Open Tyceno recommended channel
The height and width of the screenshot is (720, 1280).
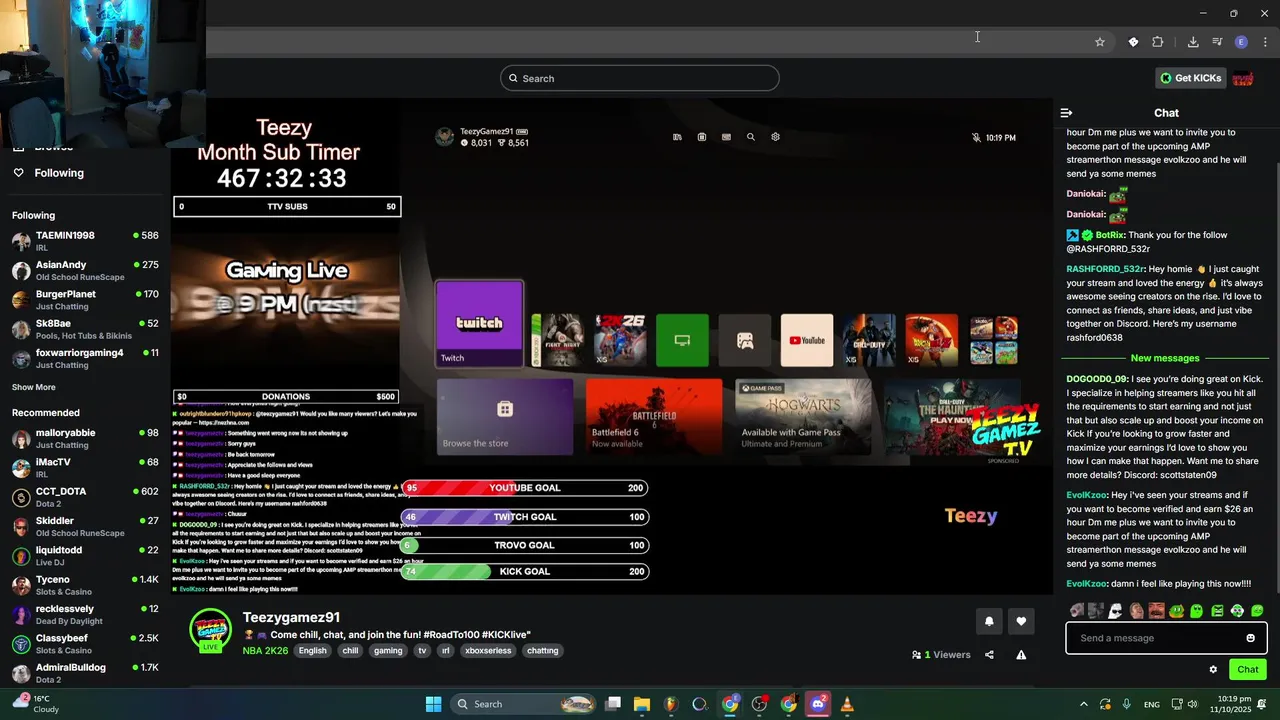point(85,585)
